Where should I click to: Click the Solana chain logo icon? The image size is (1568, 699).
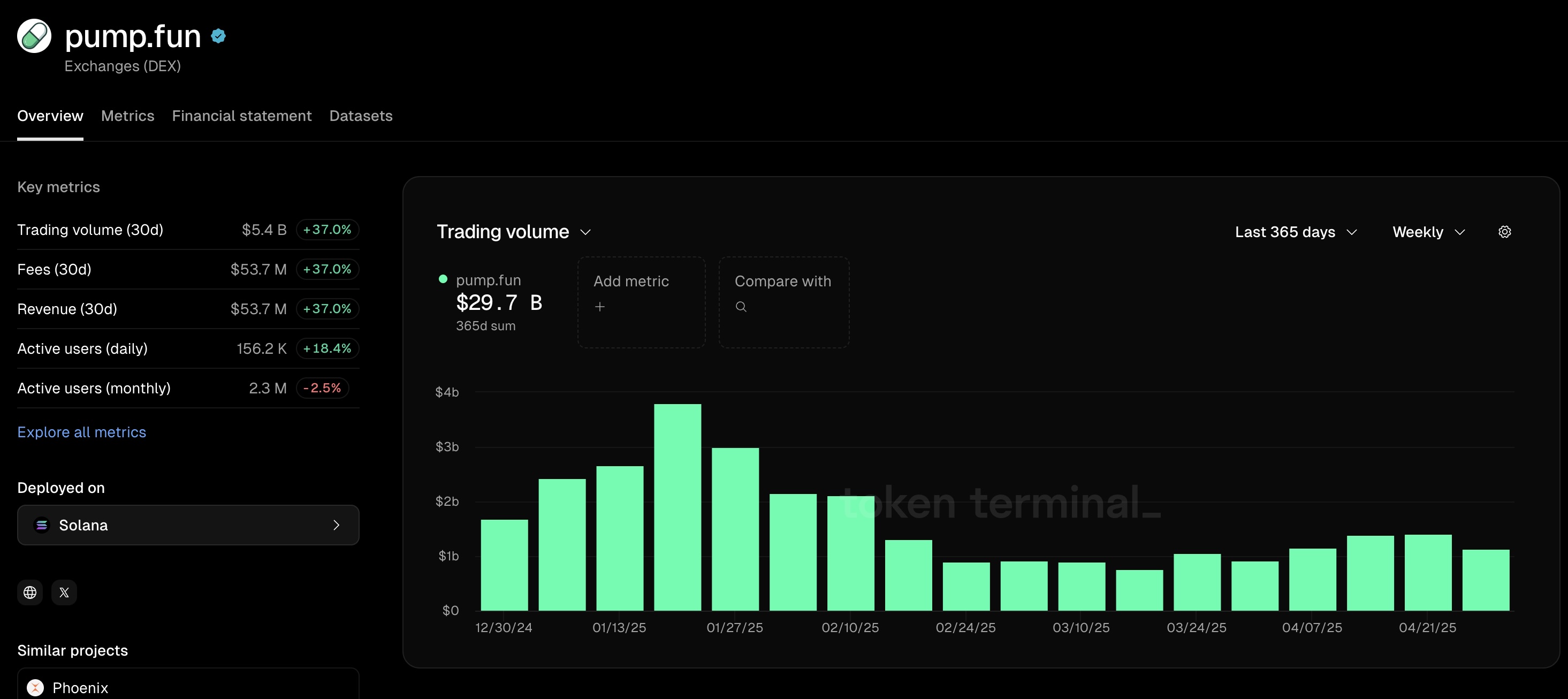(x=41, y=525)
